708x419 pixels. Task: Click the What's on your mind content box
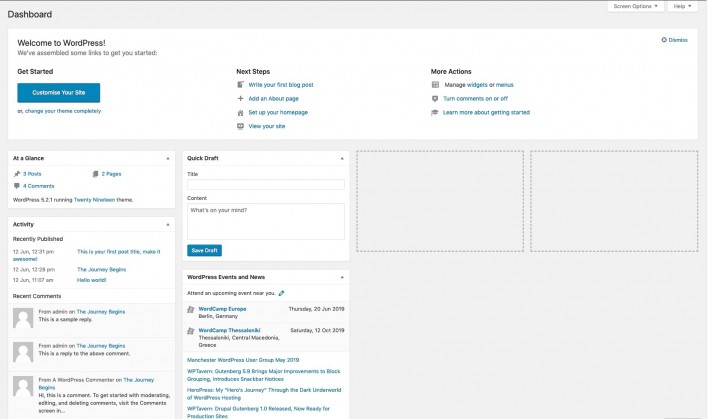(266, 221)
